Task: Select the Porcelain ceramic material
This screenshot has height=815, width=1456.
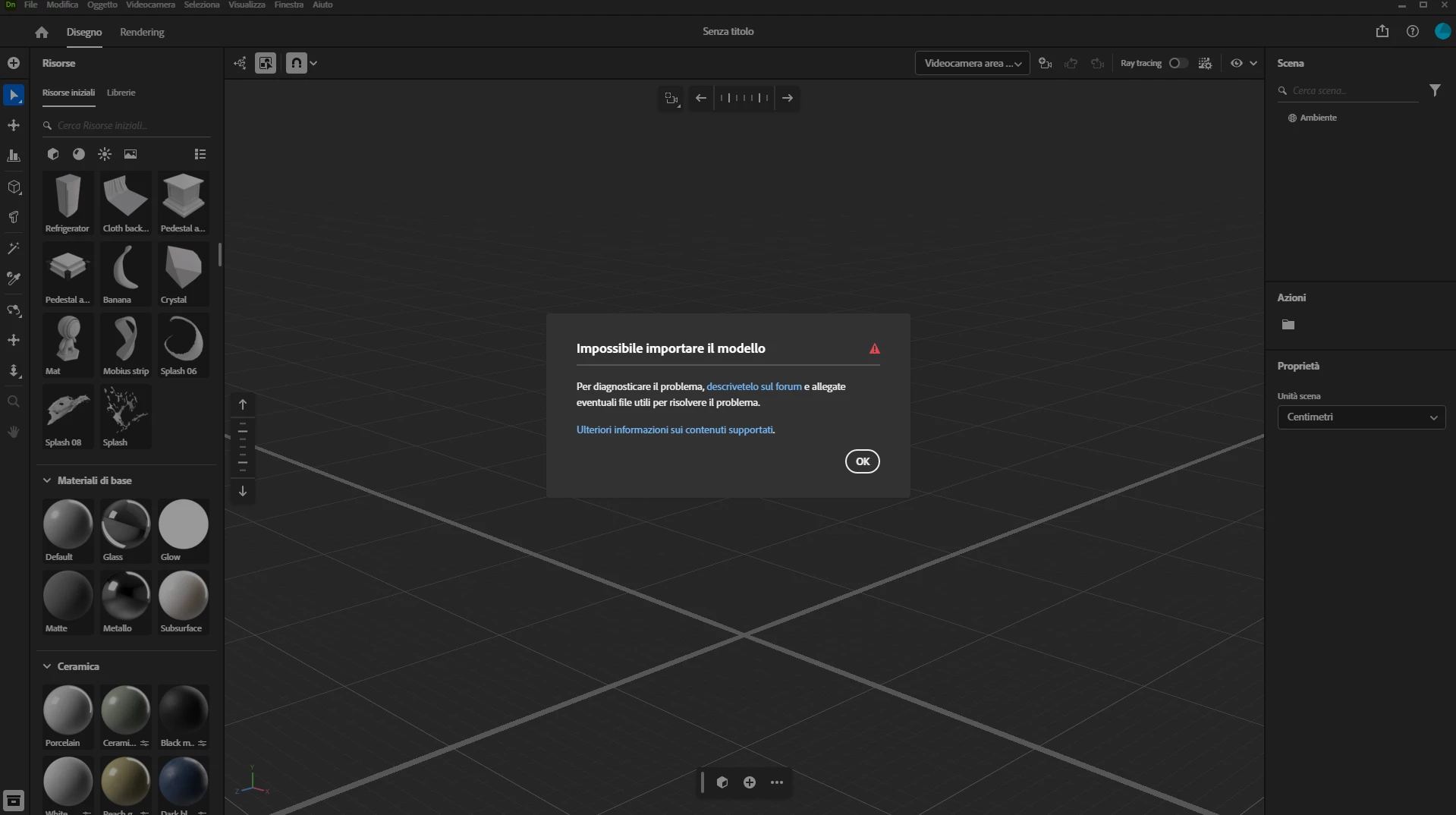Action: (x=68, y=716)
